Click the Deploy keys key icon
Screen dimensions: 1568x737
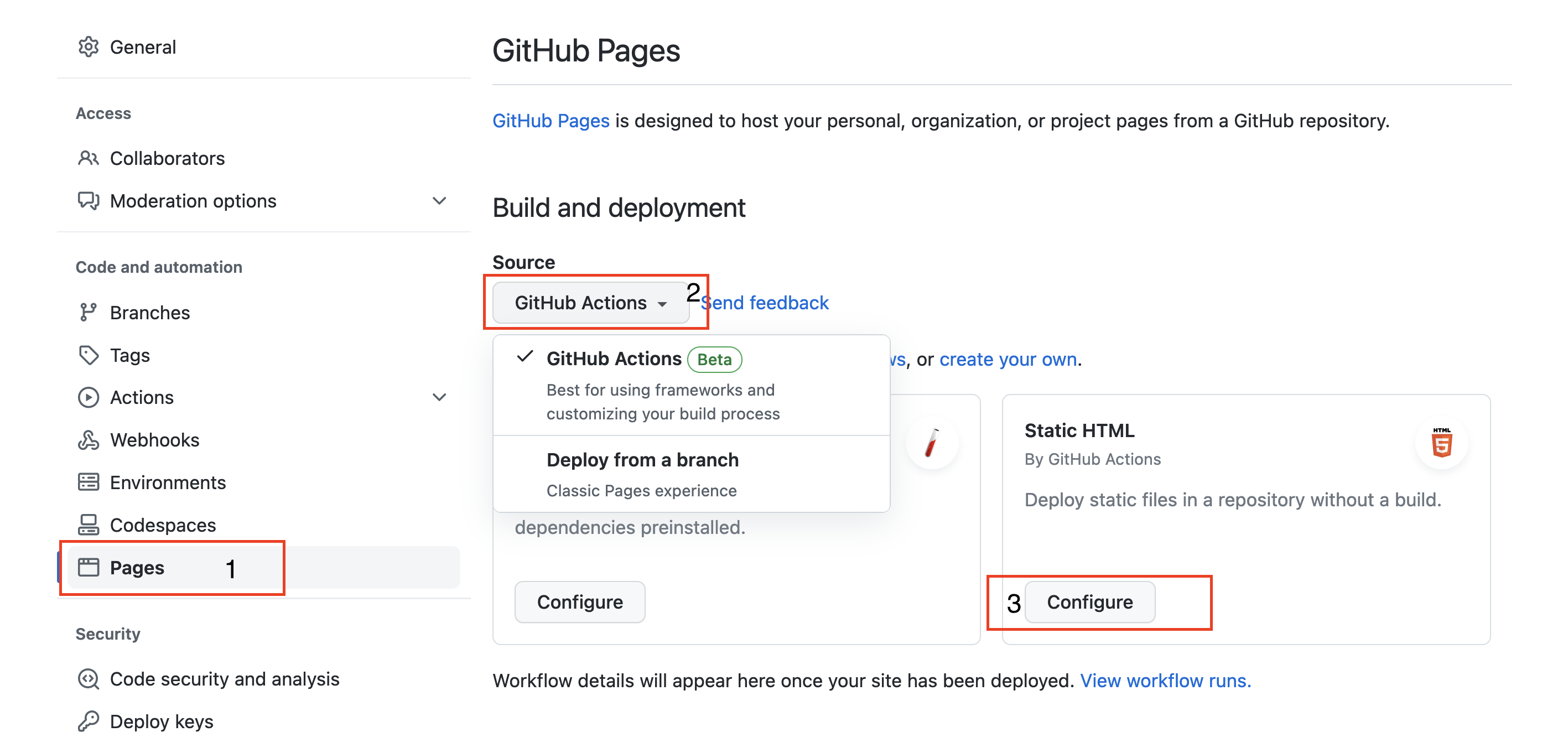[89, 721]
